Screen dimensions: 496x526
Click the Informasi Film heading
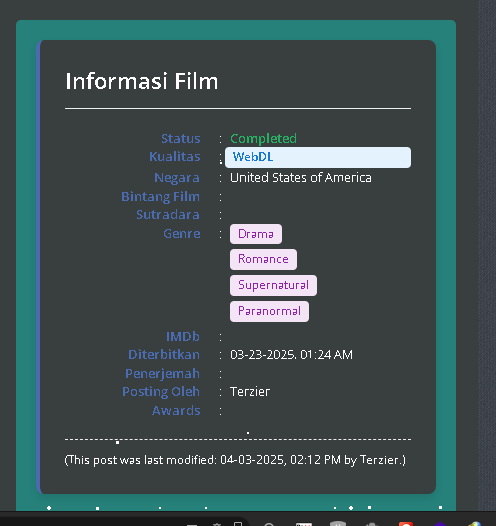click(142, 82)
